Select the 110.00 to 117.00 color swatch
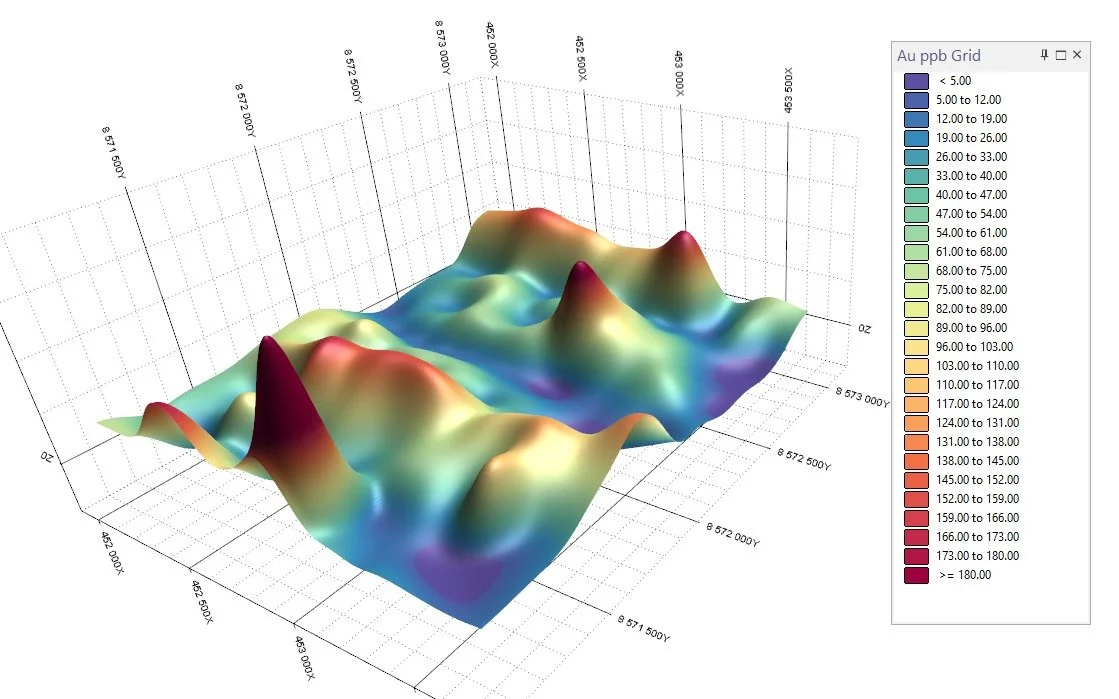Viewport: 1119px width, 699px height. [916, 385]
